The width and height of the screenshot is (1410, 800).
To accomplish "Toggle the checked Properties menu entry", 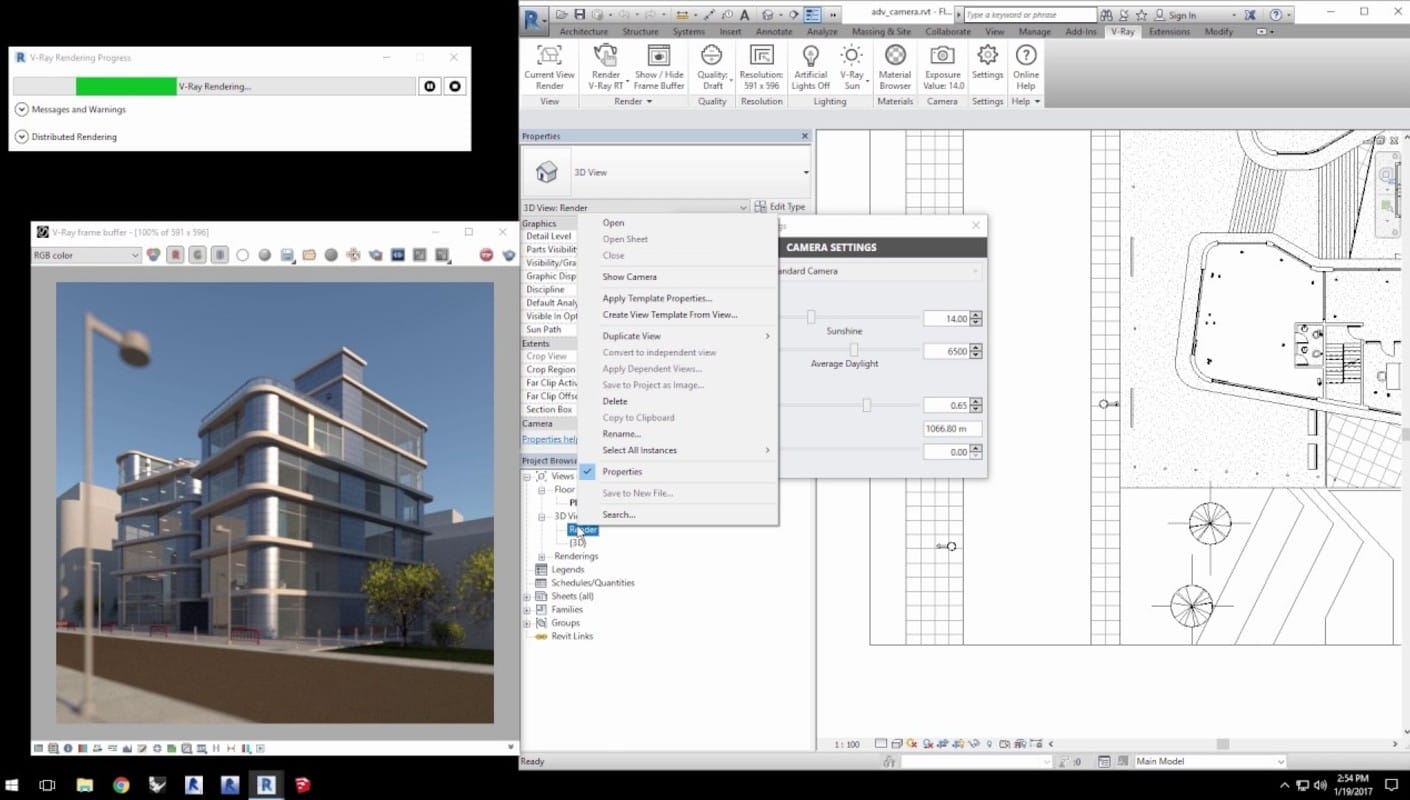I will tap(622, 472).
